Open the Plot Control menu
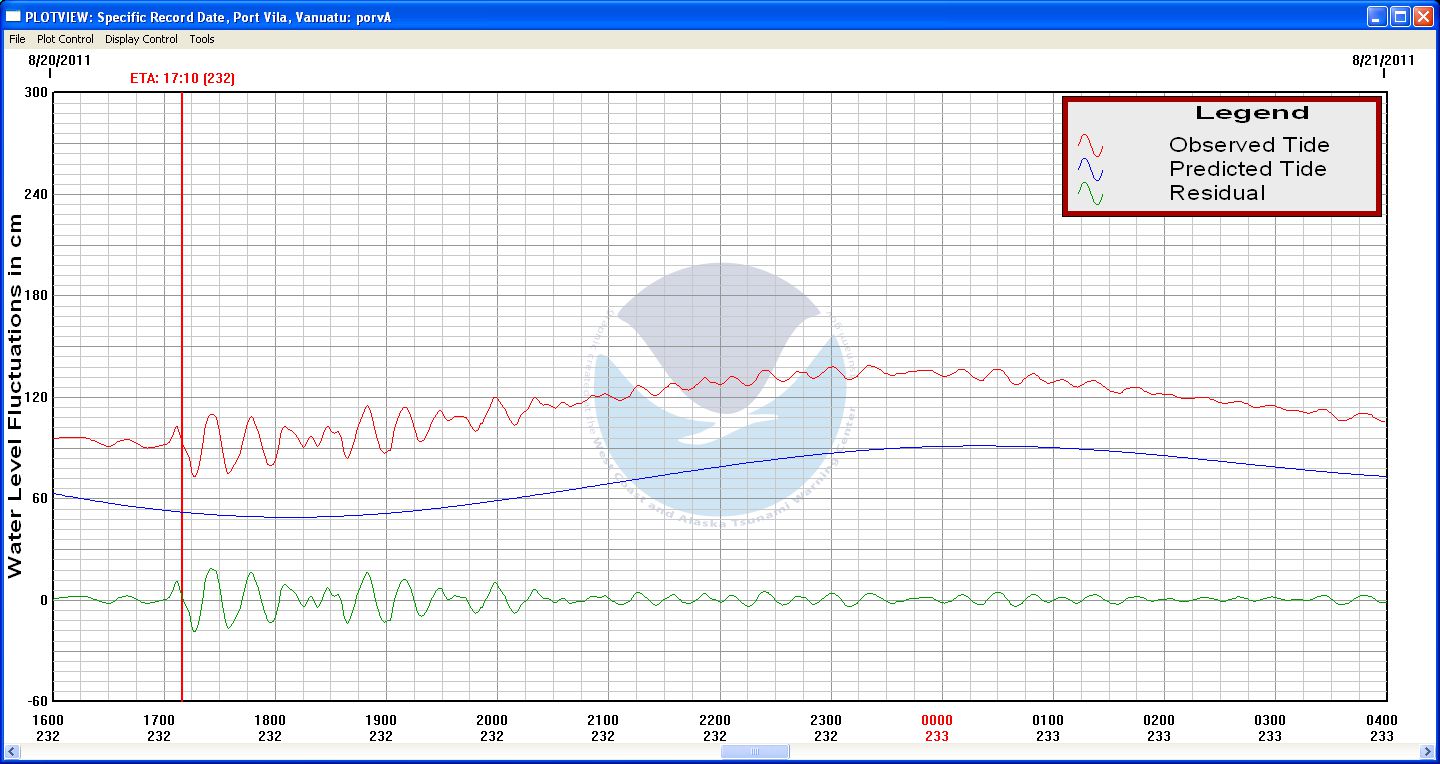 pos(65,39)
